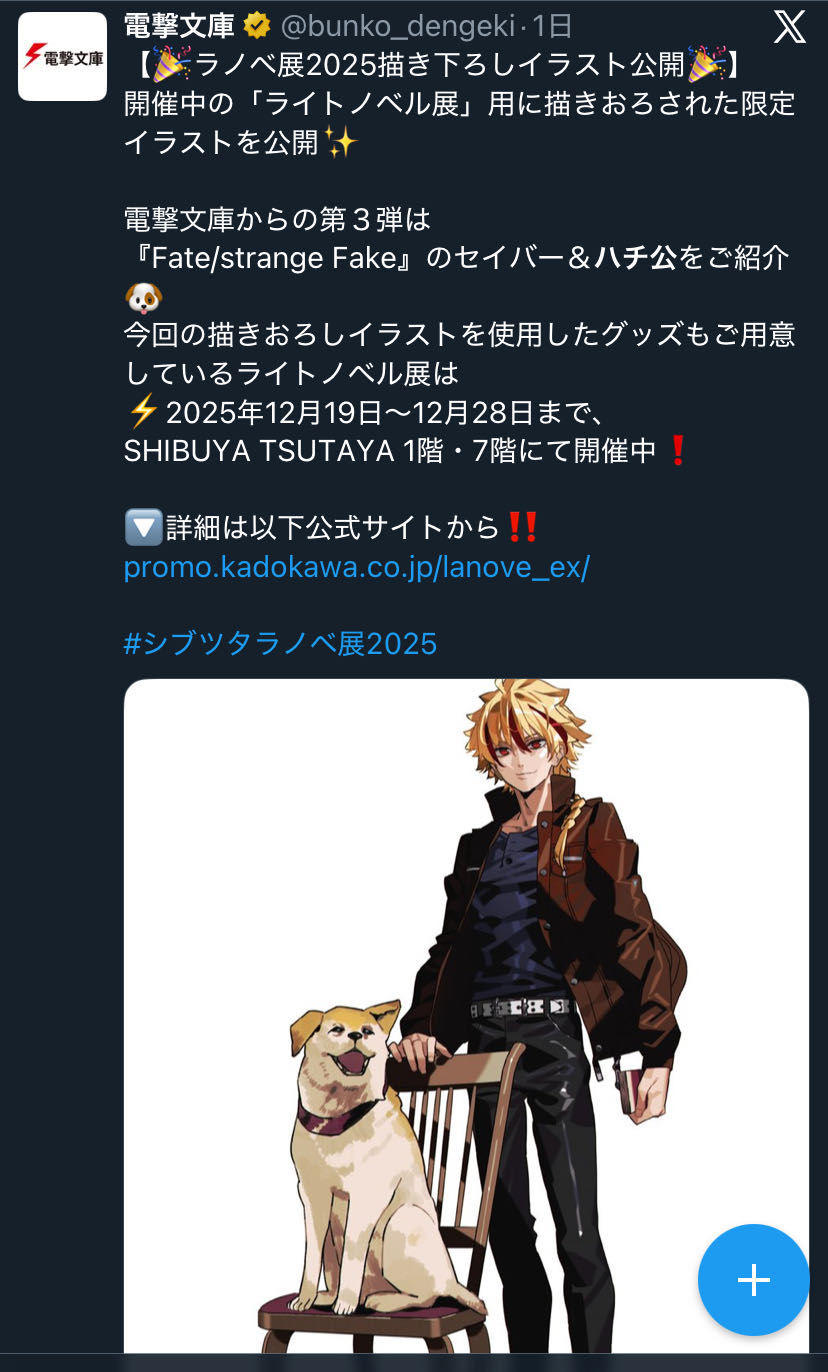Open the promo.kadokawa.co.jp/lanove_ex/ link

click(357, 566)
